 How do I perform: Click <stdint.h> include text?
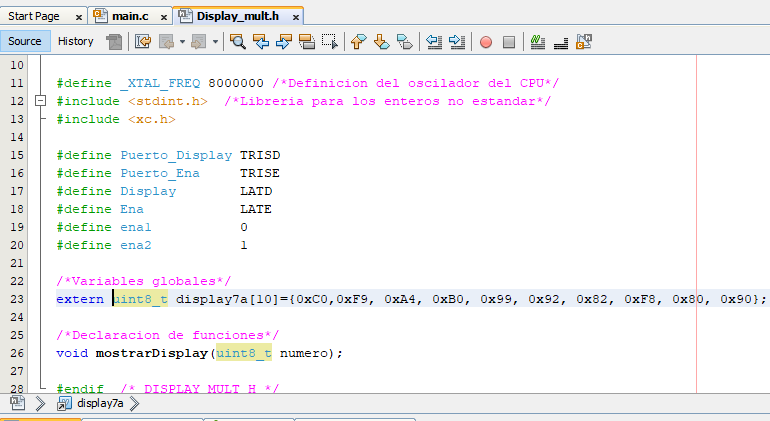[167, 102]
